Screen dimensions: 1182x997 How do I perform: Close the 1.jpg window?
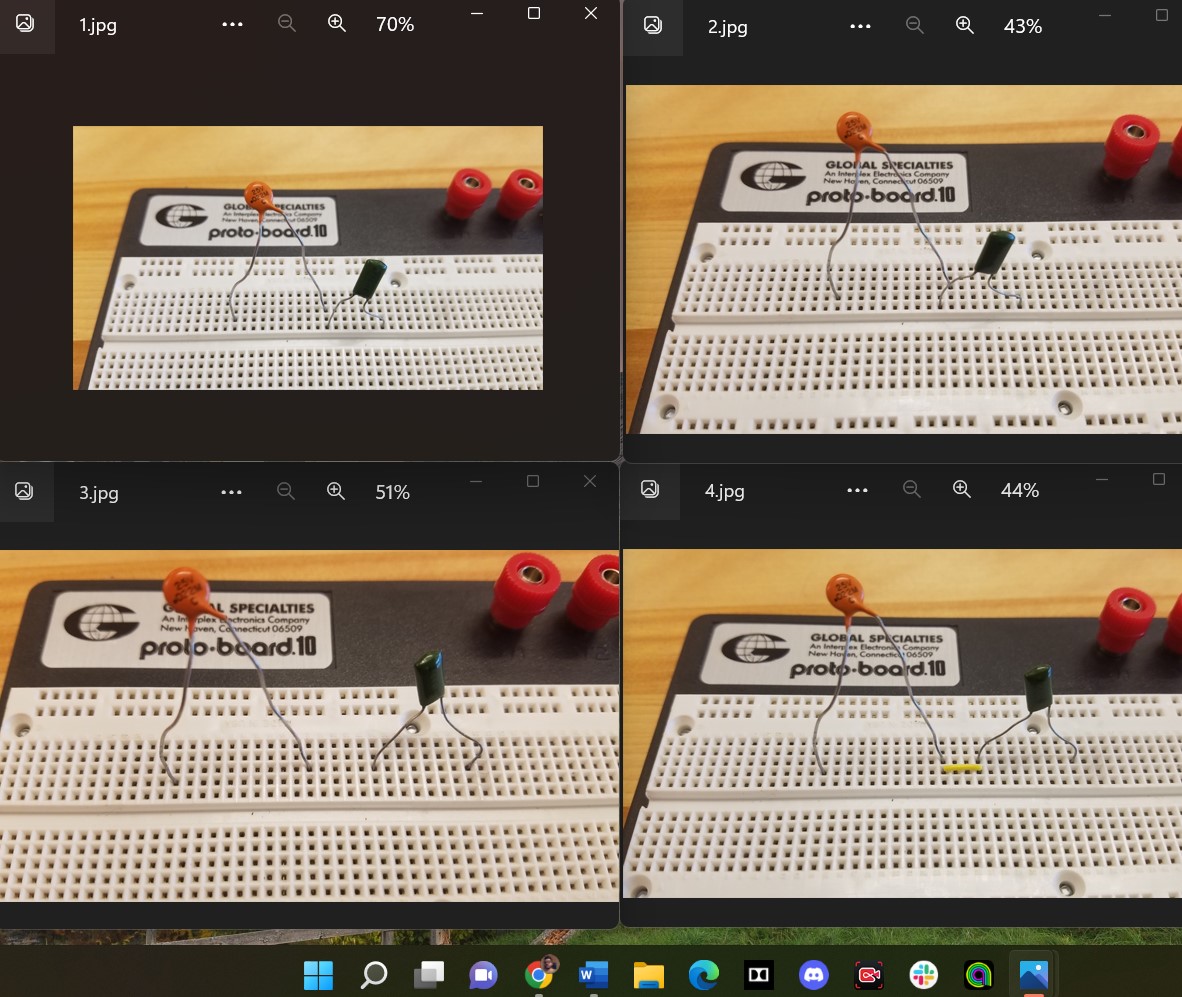pos(591,13)
